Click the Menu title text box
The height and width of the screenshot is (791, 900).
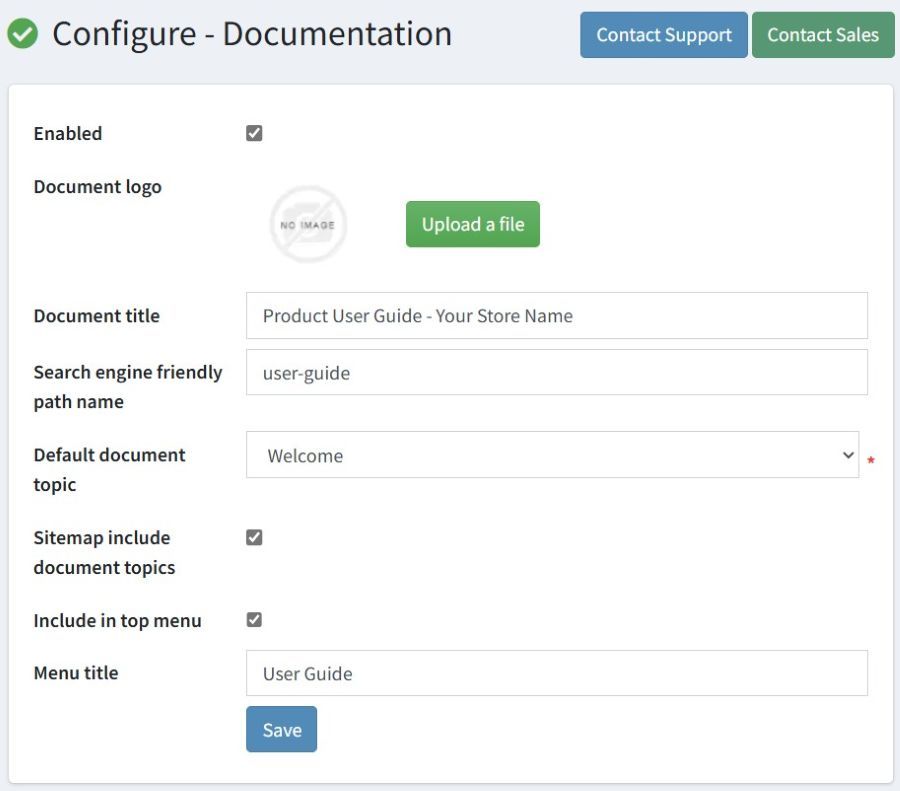556,672
